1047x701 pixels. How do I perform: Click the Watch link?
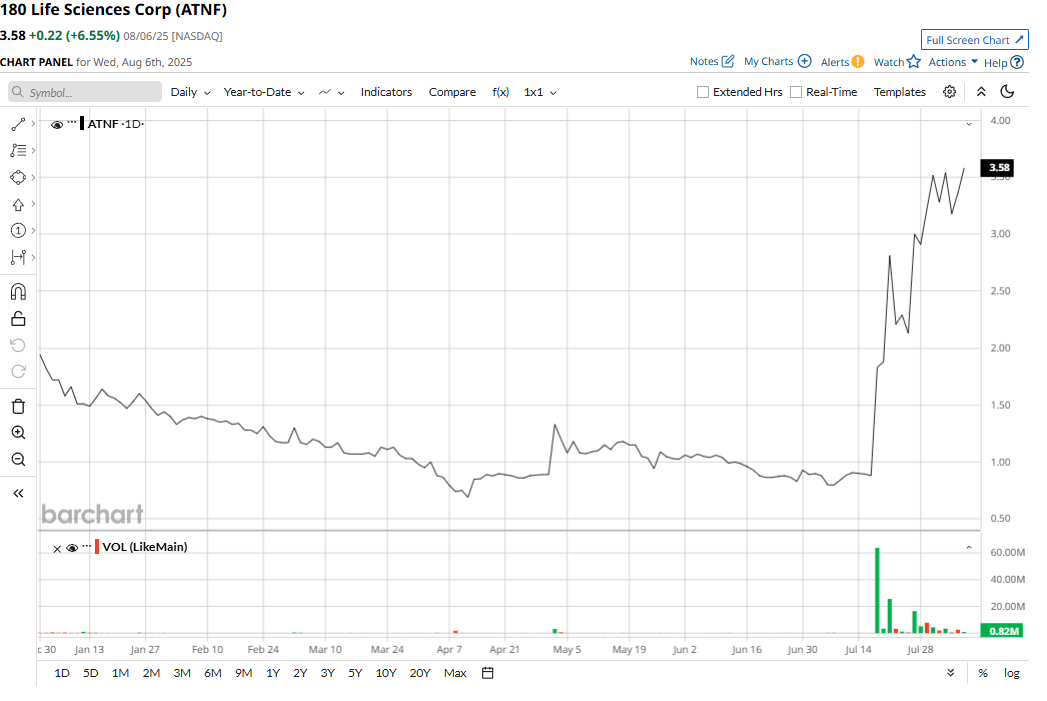pos(889,62)
